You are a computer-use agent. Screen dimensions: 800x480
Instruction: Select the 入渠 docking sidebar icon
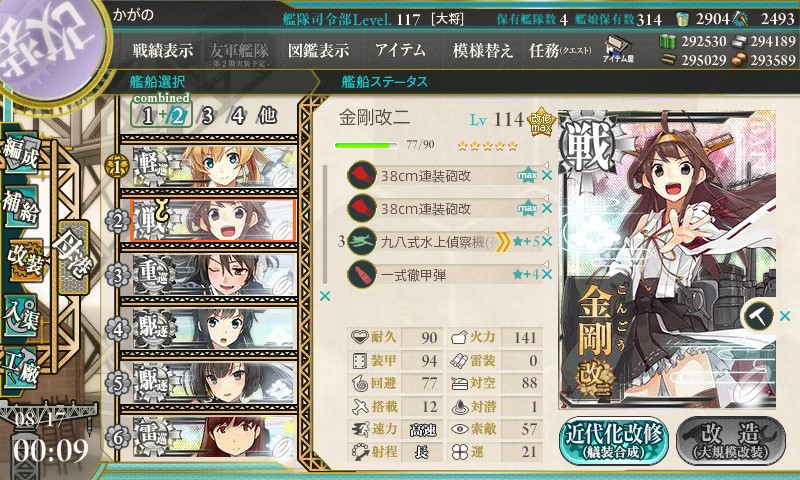point(21,316)
